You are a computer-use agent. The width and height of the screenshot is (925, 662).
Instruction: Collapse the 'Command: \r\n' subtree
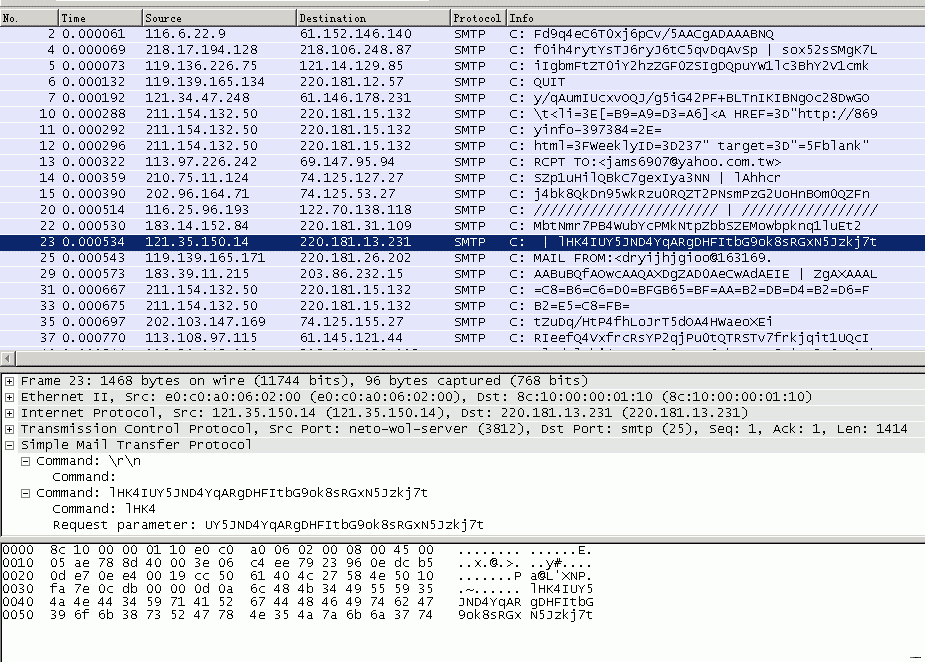pos(26,461)
